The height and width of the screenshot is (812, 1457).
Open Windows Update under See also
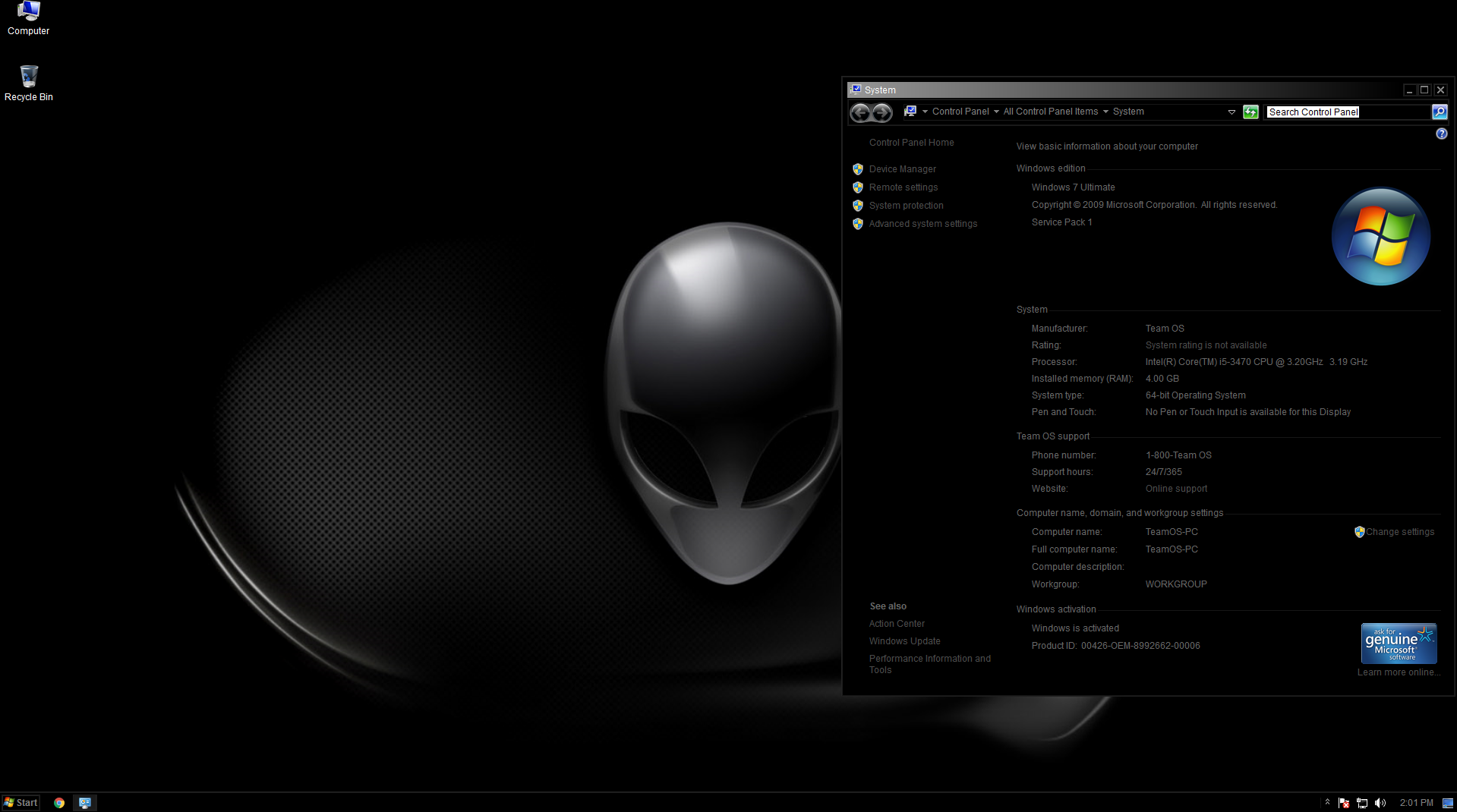click(x=904, y=641)
